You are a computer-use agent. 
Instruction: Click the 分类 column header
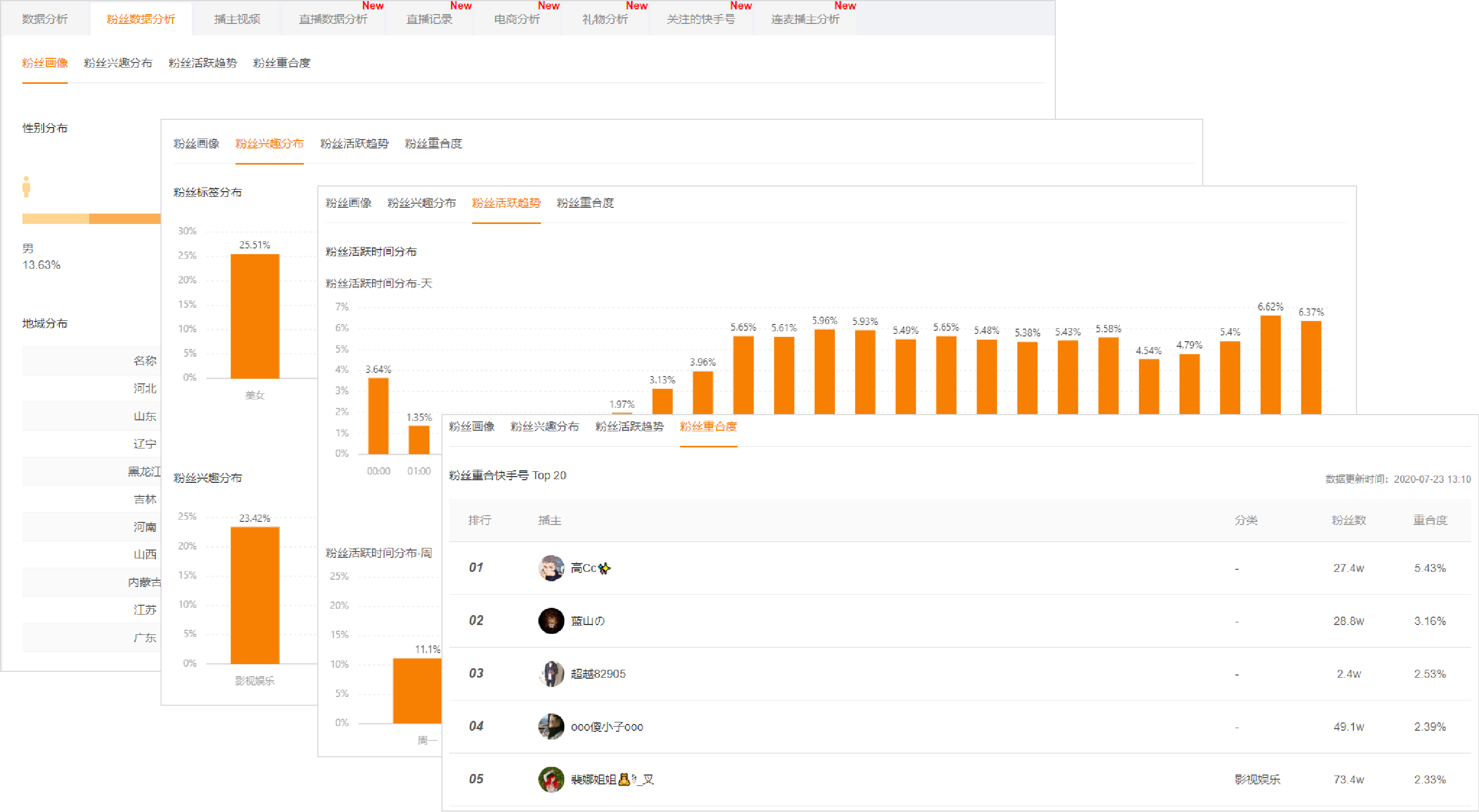pos(1246,520)
